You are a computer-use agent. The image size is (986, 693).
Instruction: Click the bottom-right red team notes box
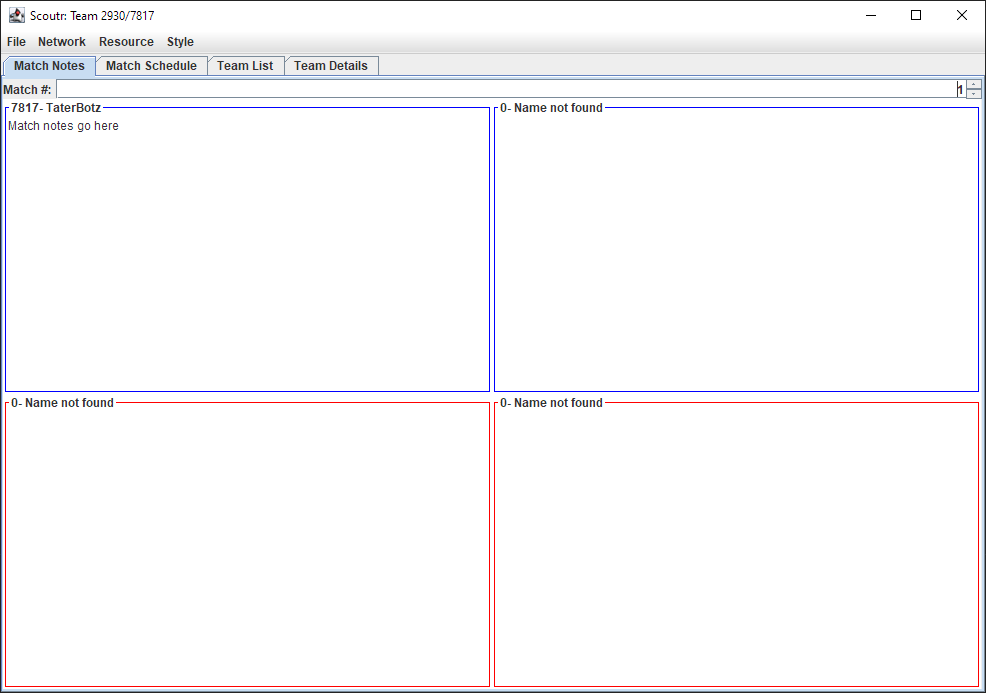click(x=736, y=545)
